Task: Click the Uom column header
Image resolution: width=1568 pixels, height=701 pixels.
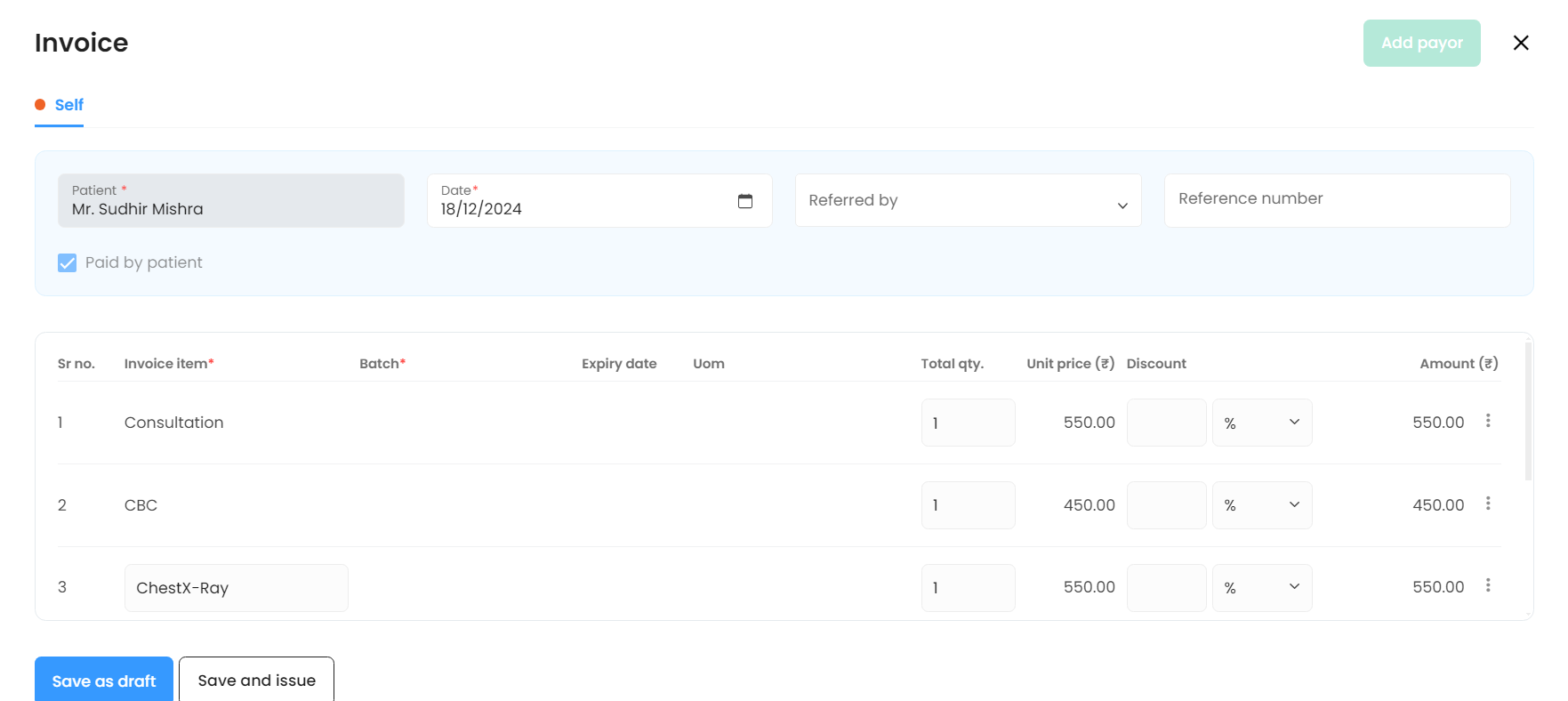Action: point(709,364)
